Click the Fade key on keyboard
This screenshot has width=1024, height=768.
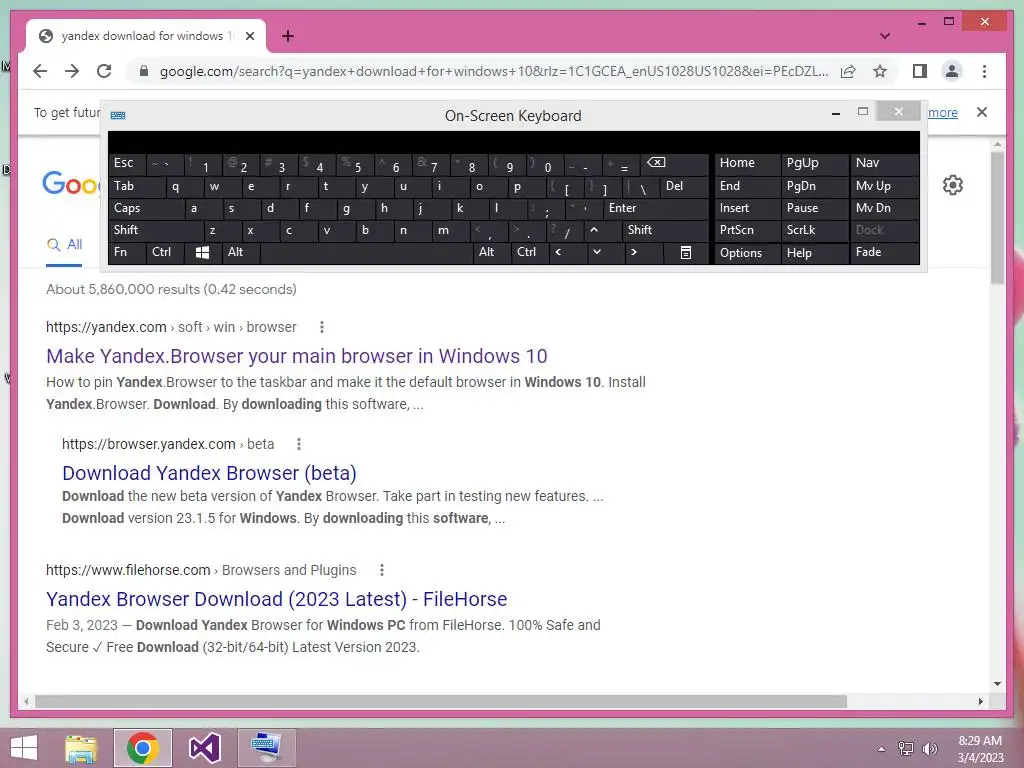tap(884, 252)
